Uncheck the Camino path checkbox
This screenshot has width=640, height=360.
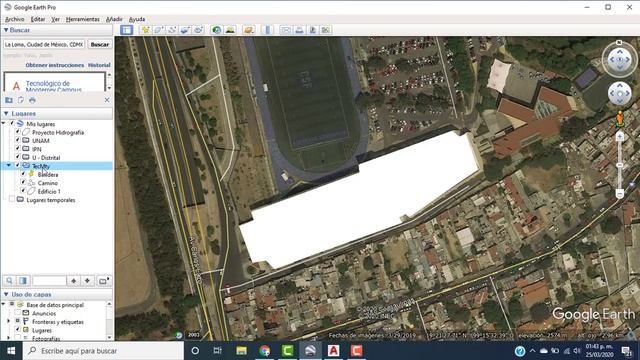23,182
